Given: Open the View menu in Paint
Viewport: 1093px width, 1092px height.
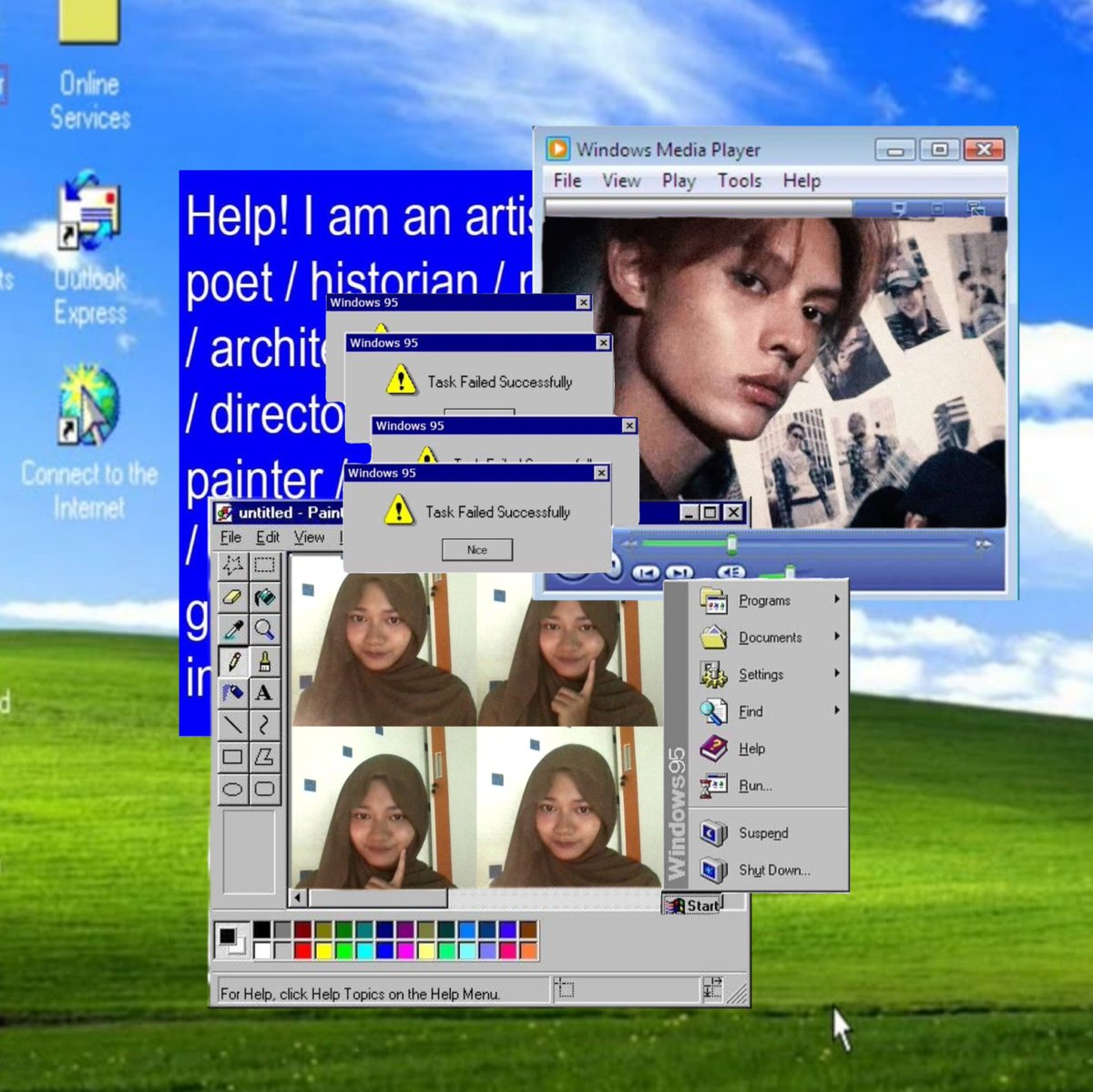Looking at the screenshot, I should coord(309,537).
